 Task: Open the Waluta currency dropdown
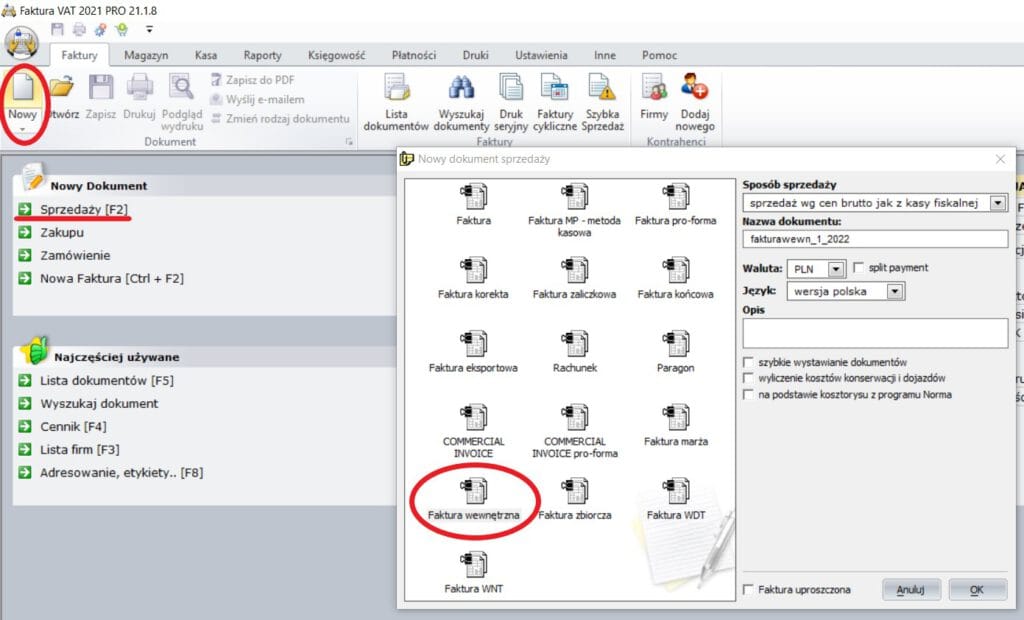(838, 269)
